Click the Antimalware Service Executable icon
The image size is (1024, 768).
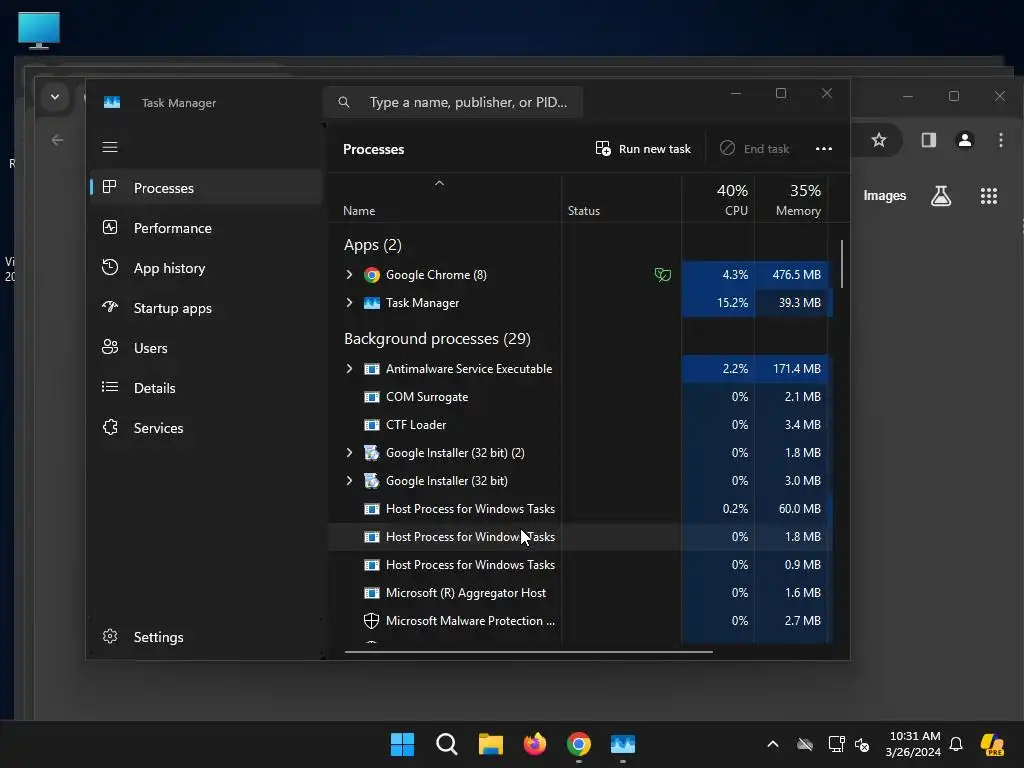point(372,369)
